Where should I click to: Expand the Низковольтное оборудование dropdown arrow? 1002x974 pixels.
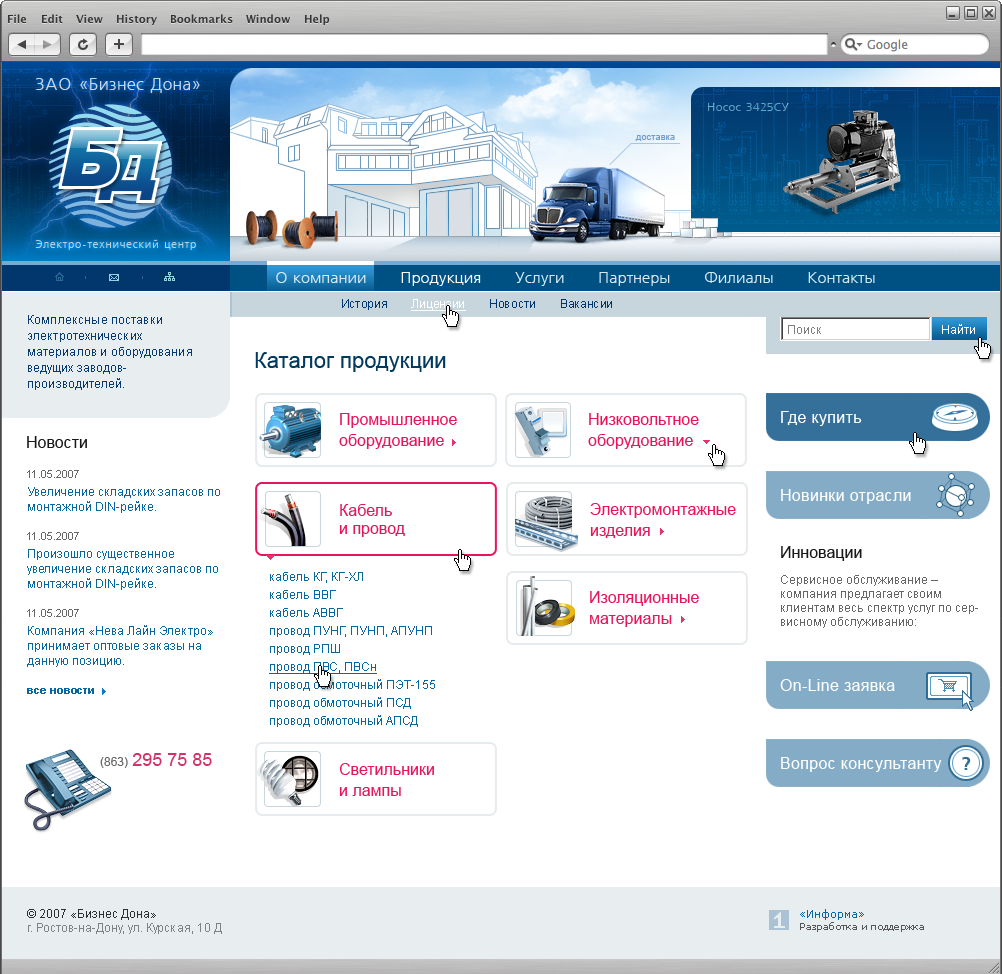[706, 442]
